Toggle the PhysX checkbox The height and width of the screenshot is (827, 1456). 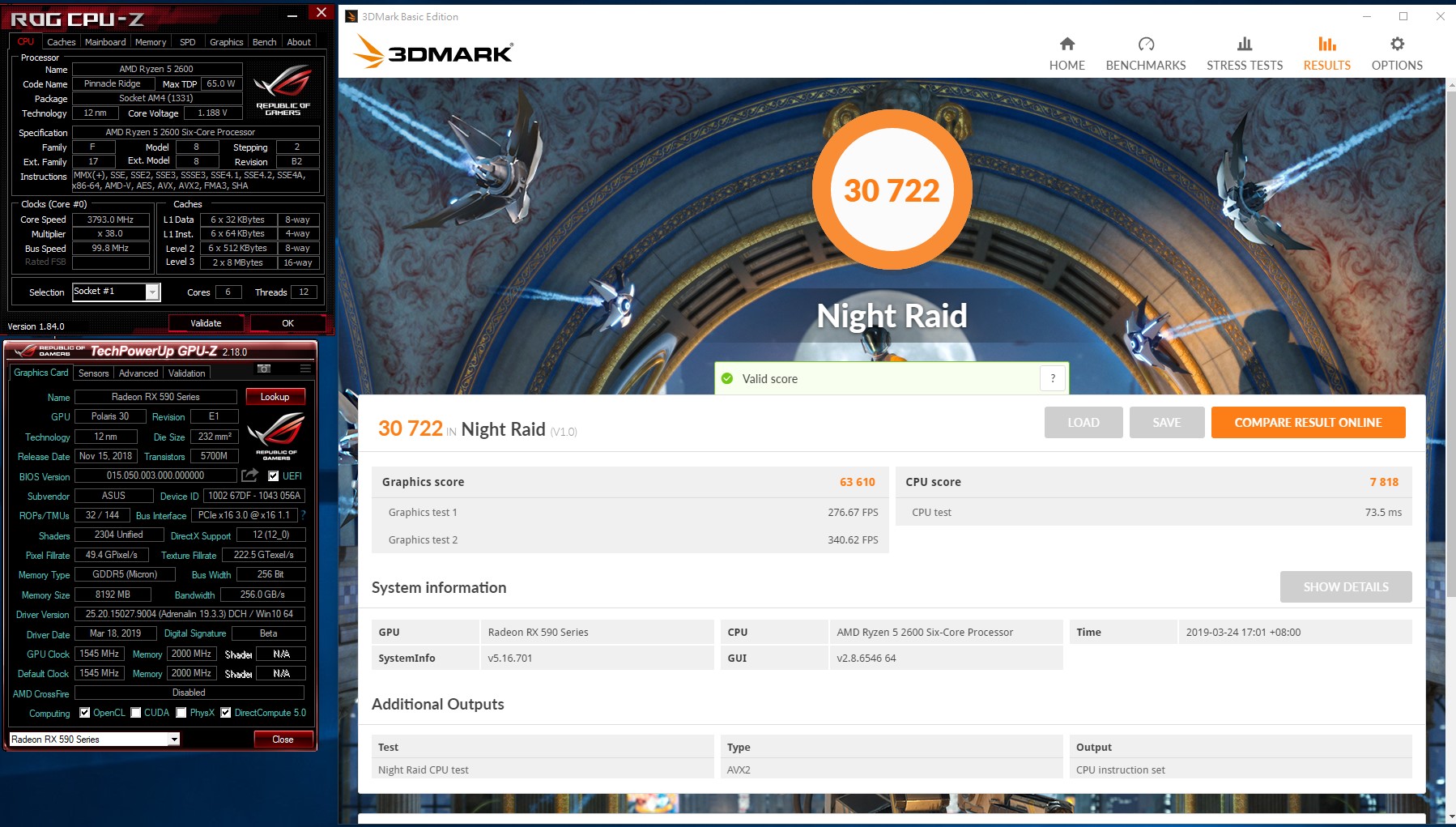click(181, 713)
